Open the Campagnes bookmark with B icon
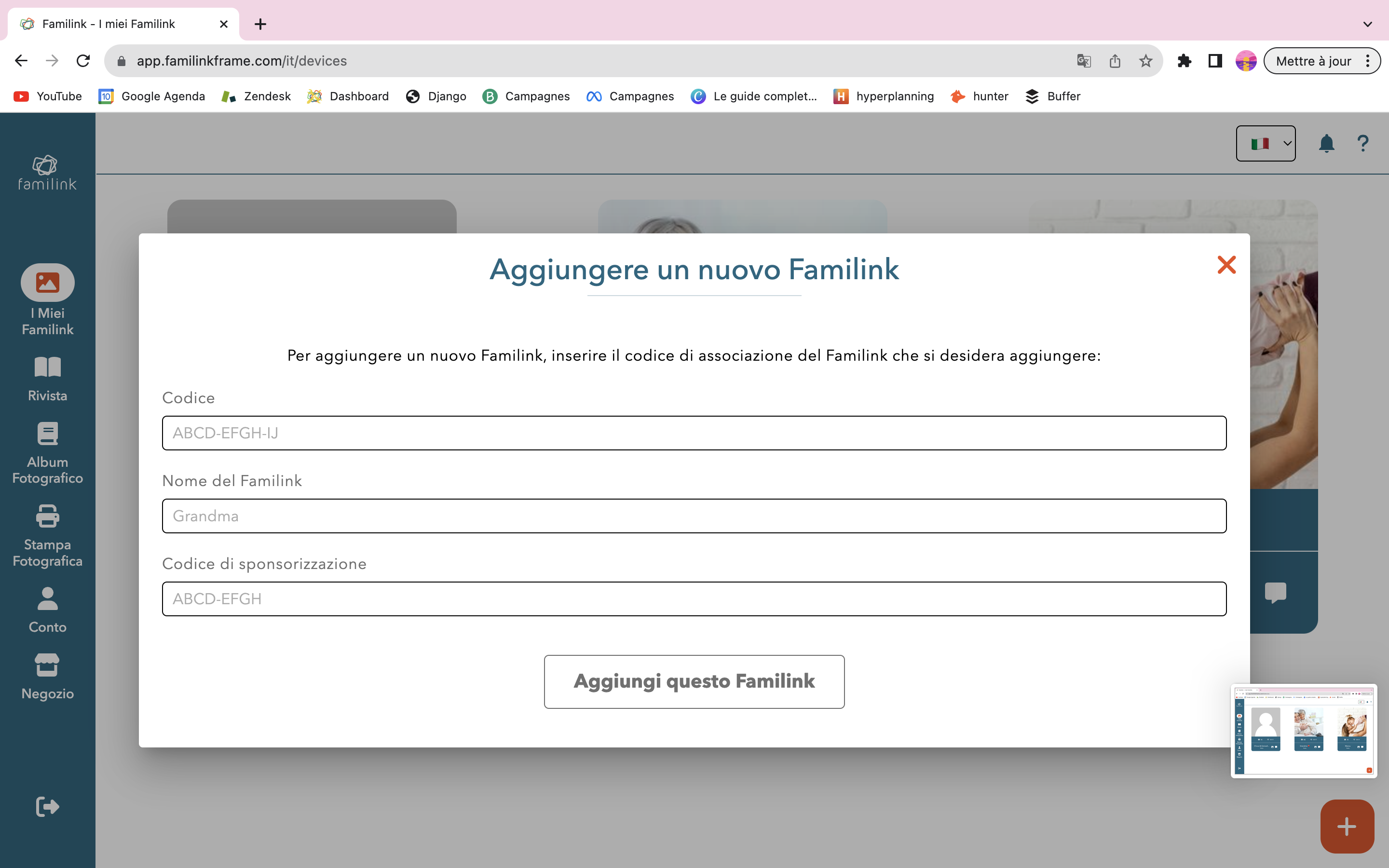1389x868 pixels. click(526, 96)
